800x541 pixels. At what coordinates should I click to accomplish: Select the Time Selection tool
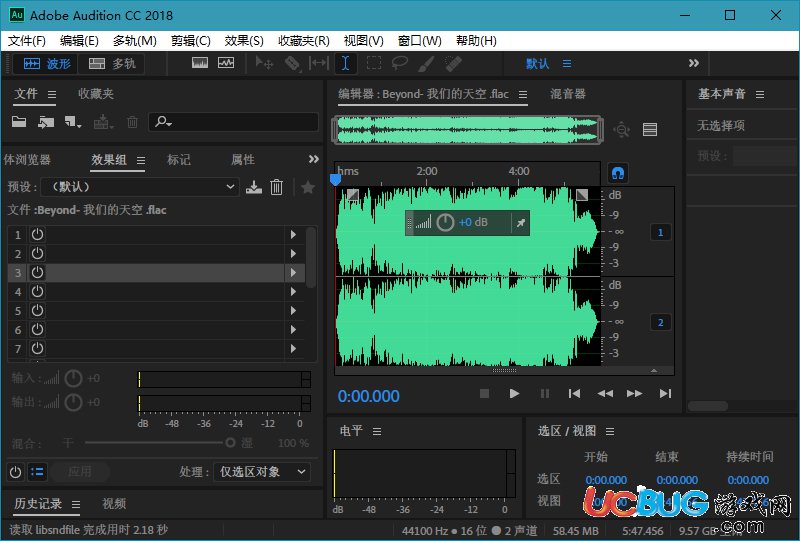coord(345,63)
